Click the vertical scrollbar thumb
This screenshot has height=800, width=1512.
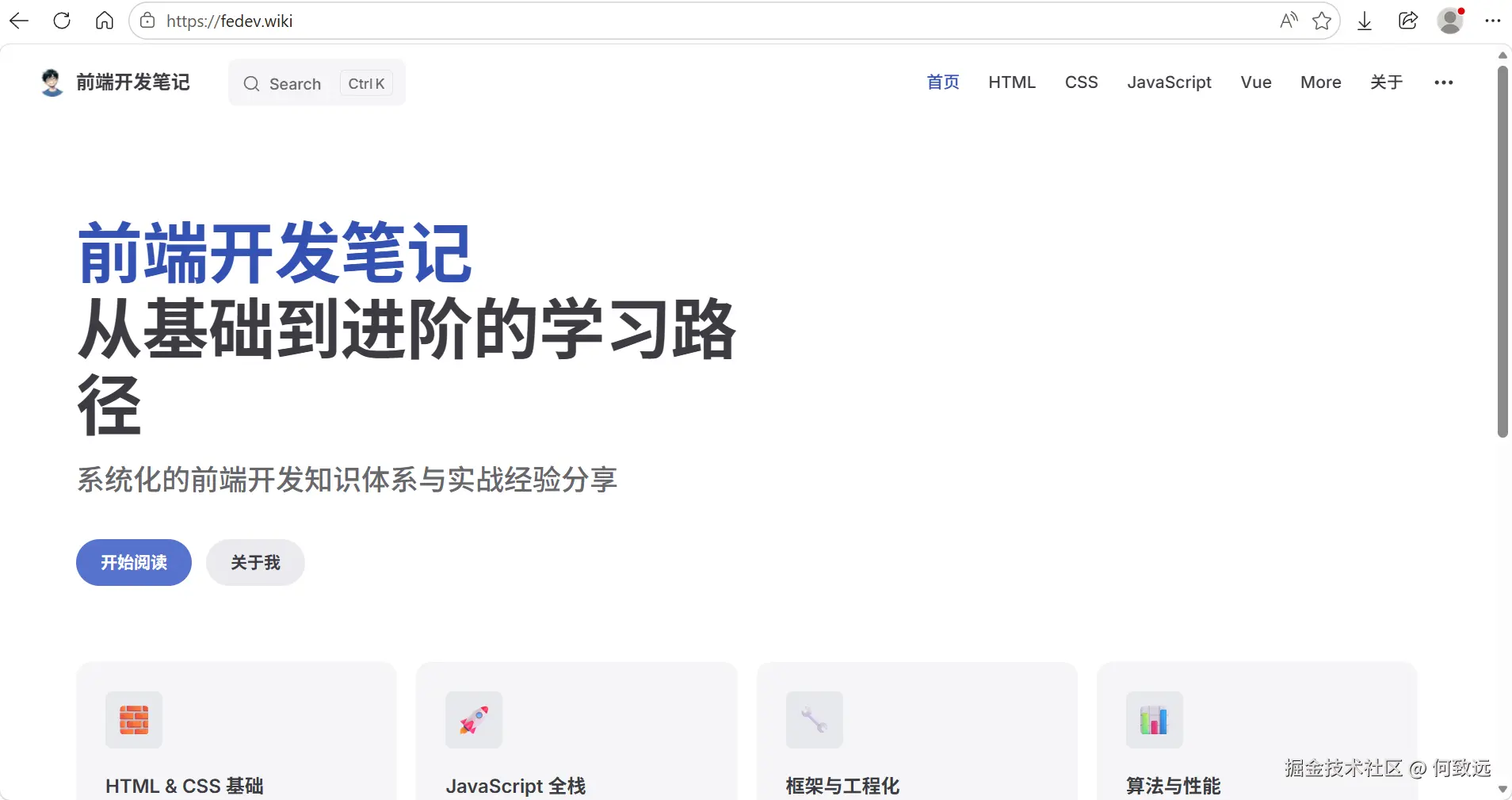pos(1502,251)
